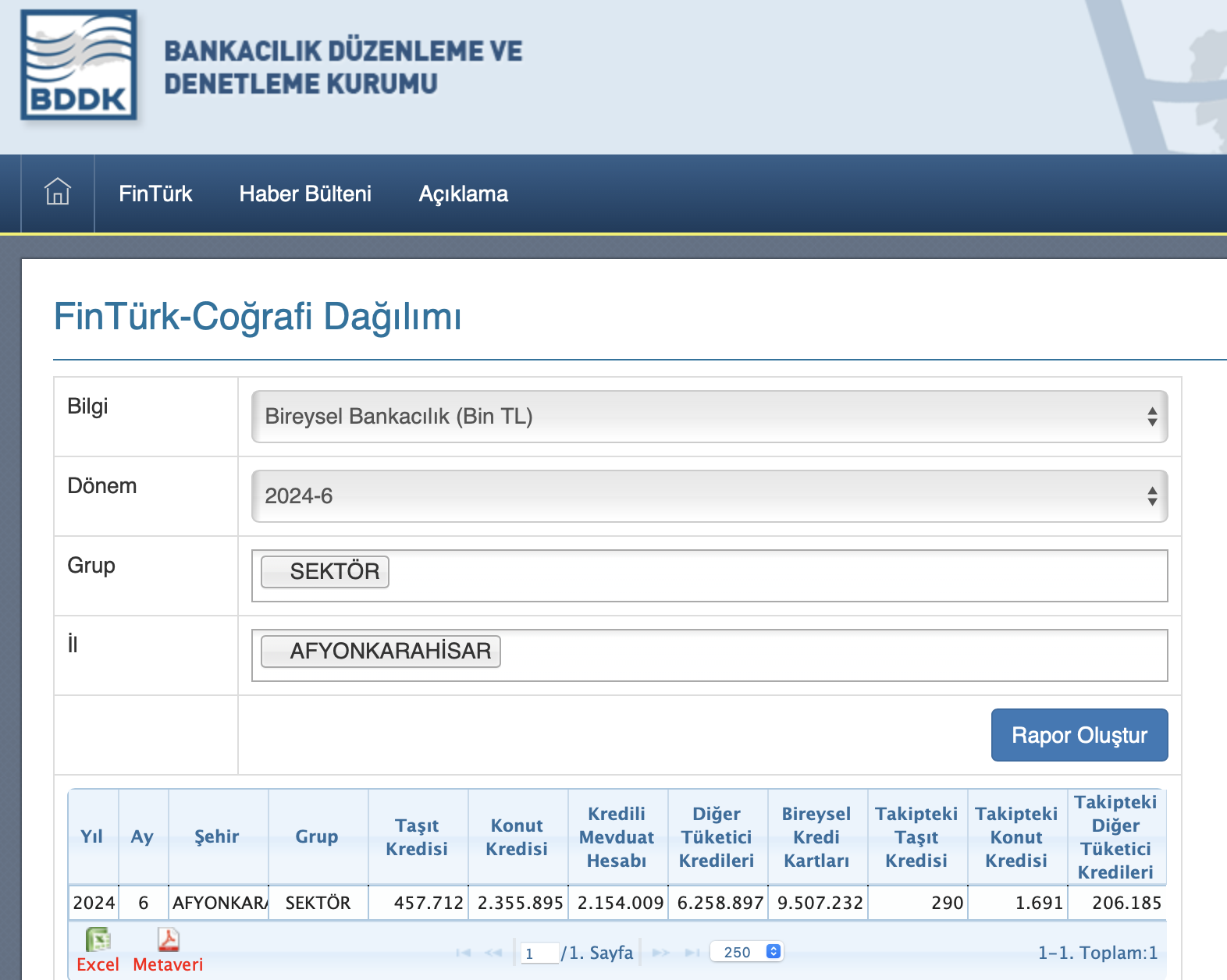The width and height of the screenshot is (1227, 980).
Task: Click the '1-1. Toplam:1' record count
Action: pos(1097,953)
